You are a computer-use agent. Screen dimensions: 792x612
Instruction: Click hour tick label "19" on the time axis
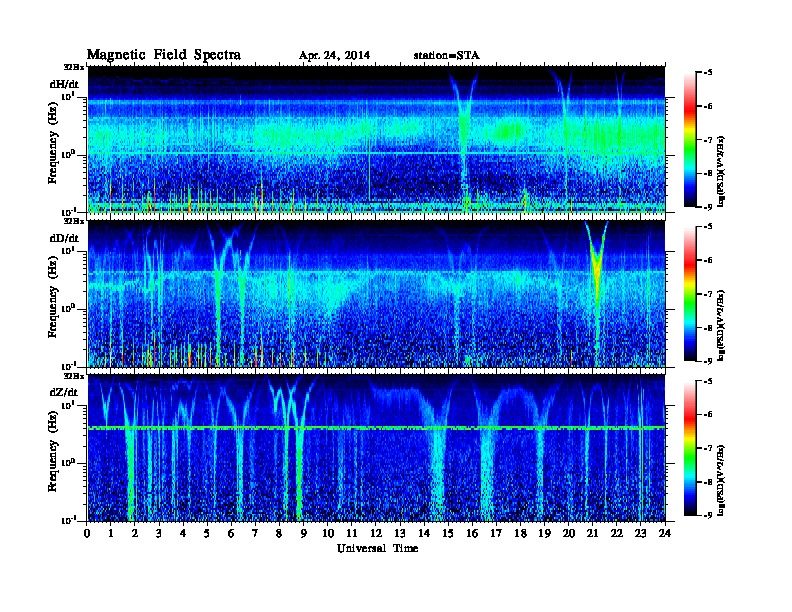[x=544, y=534]
